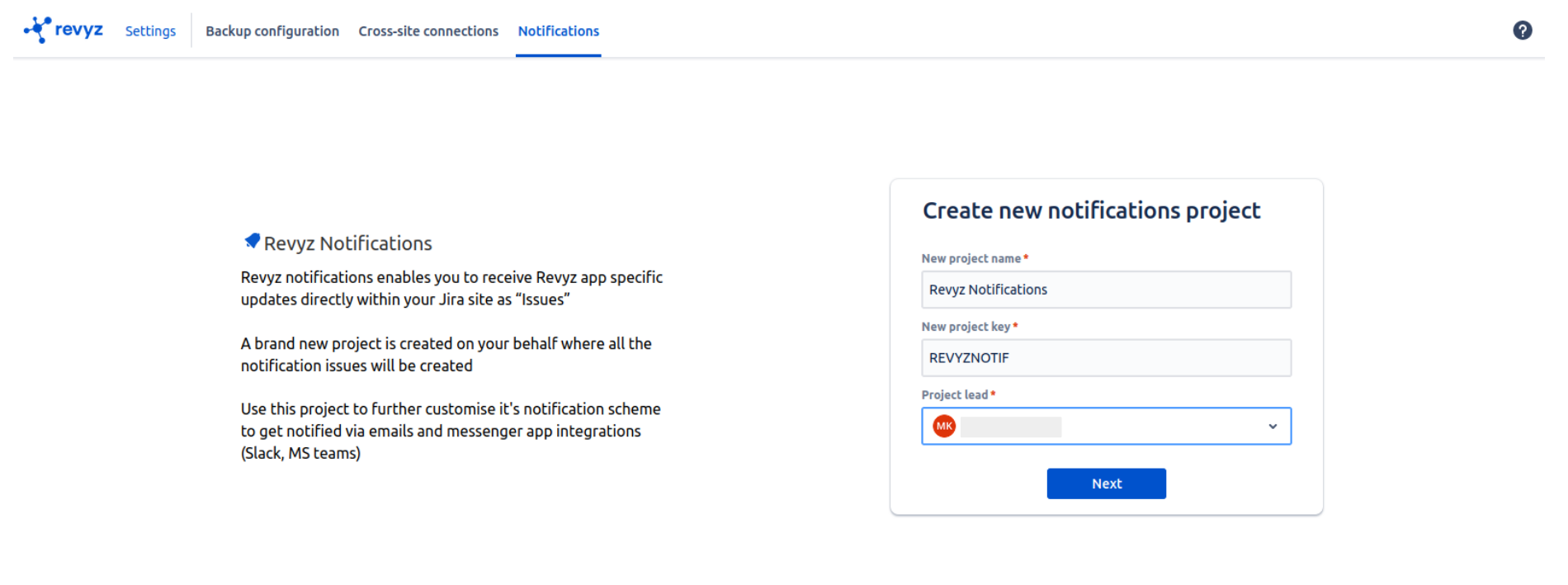Open the Cross-site connections tab

pyautogui.click(x=427, y=31)
